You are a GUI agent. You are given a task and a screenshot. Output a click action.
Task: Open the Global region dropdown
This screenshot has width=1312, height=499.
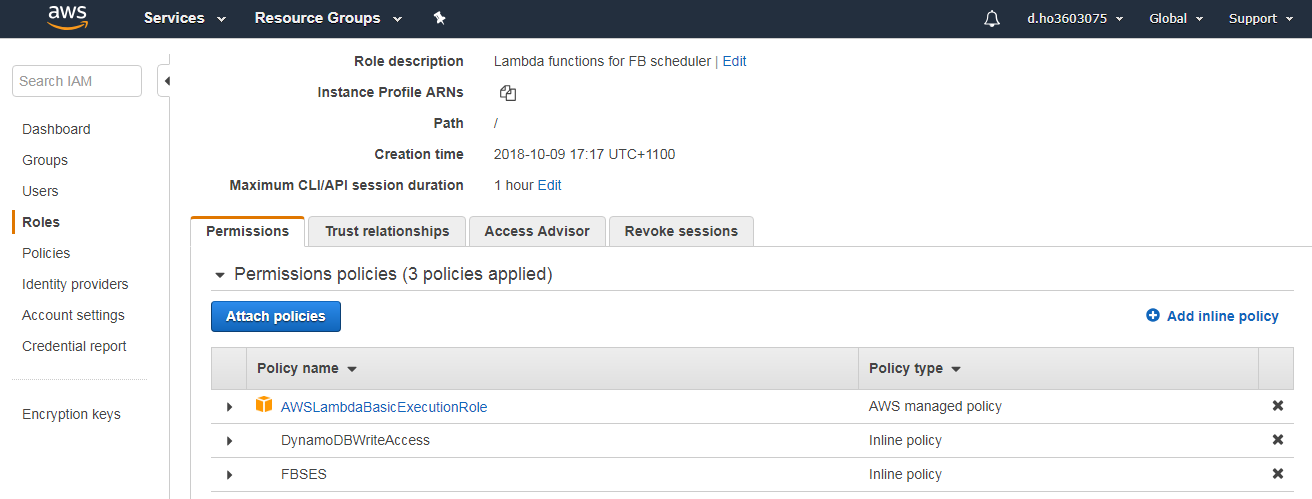click(x=1176, y=18)
